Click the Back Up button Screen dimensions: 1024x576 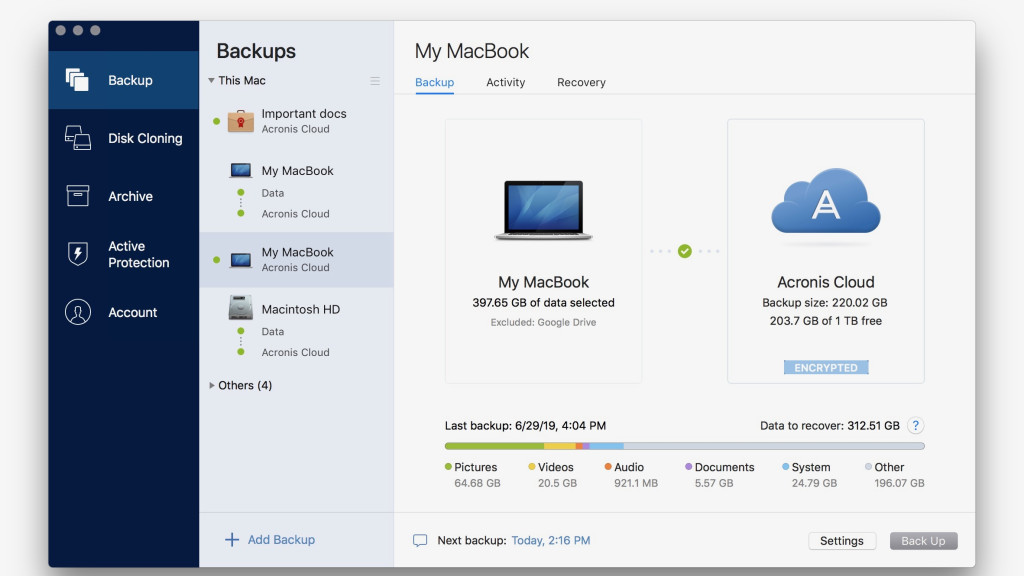click(x=923, y=541)
